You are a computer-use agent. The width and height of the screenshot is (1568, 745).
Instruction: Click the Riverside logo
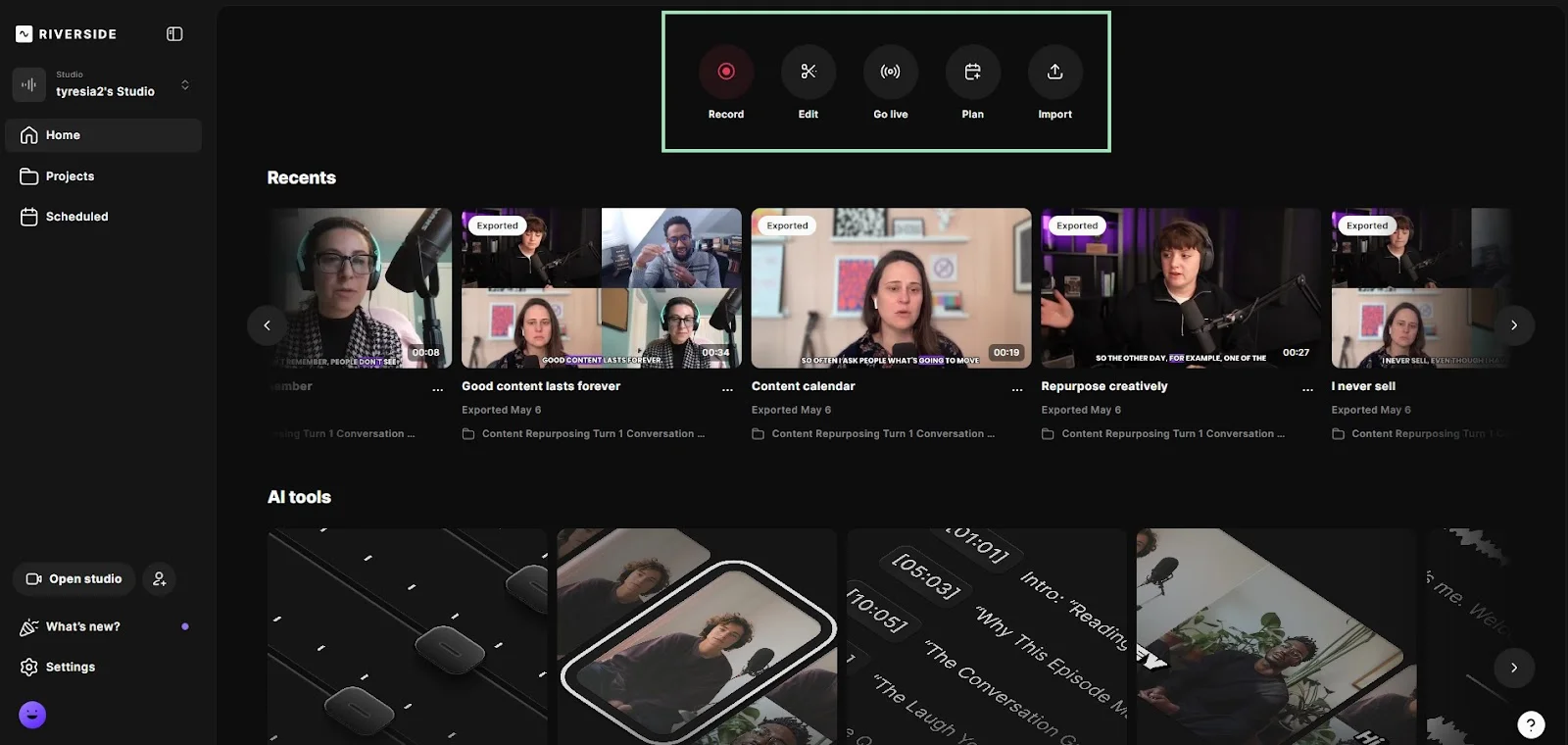(x=67, y=34)
